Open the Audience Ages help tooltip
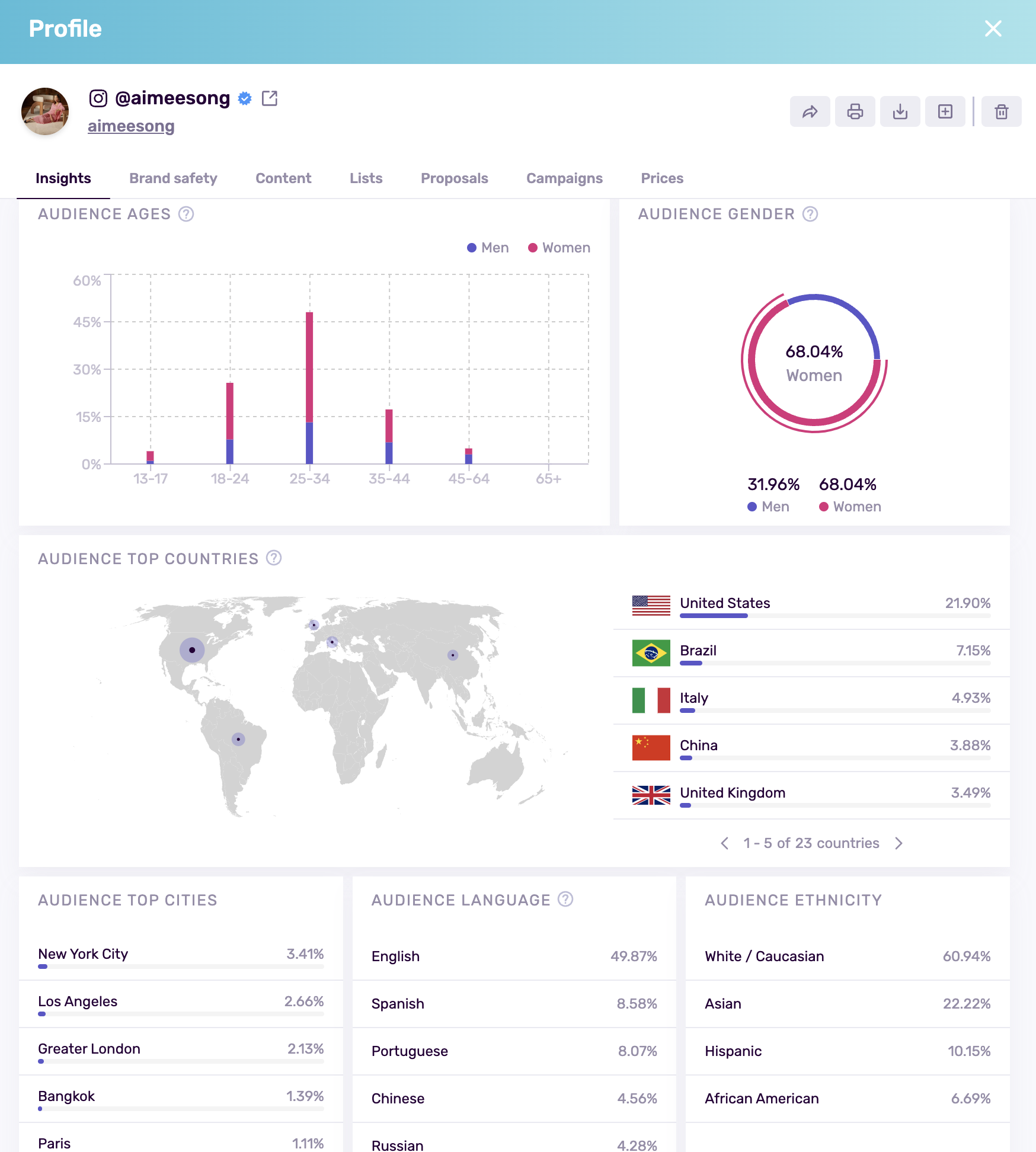 (x=186, y=214)
